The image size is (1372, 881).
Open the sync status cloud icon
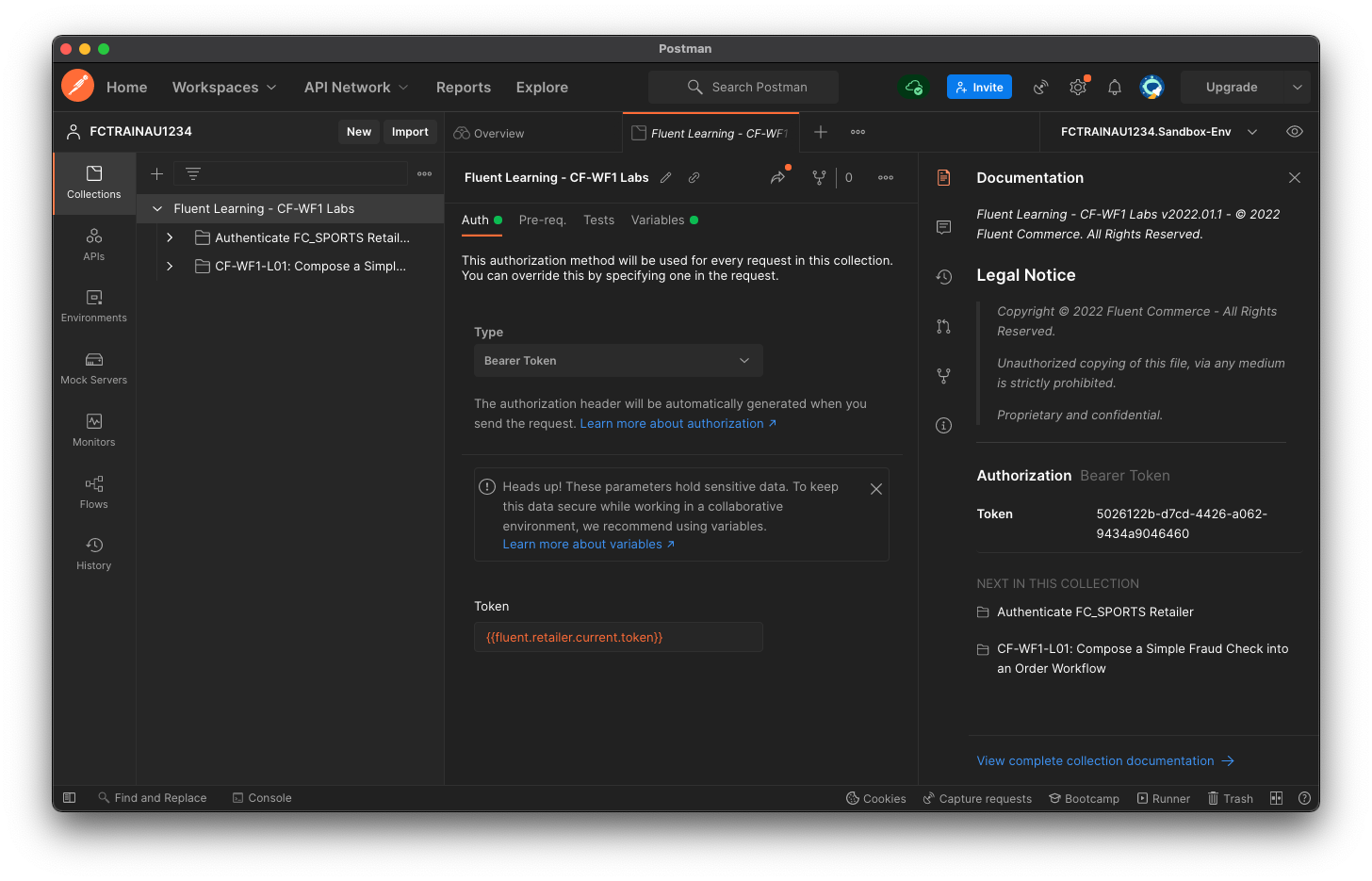point(913,87)
